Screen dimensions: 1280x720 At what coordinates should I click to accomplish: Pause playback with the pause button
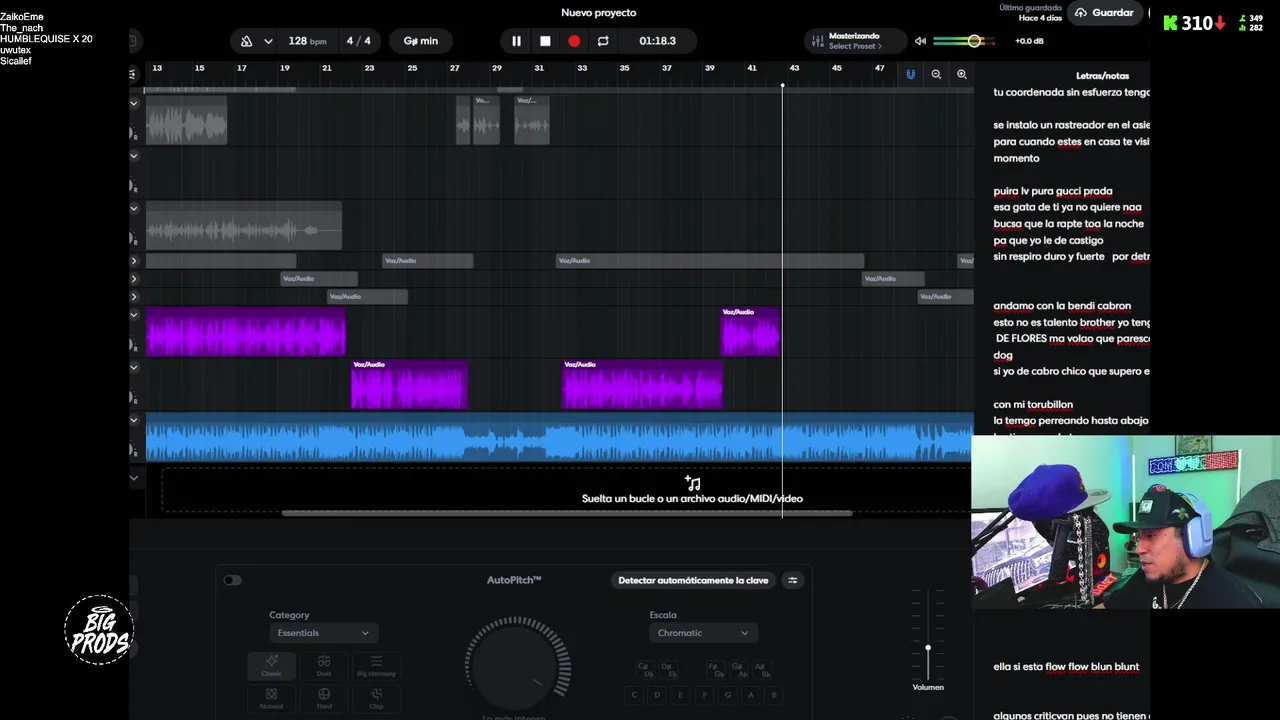click(516, 41)
